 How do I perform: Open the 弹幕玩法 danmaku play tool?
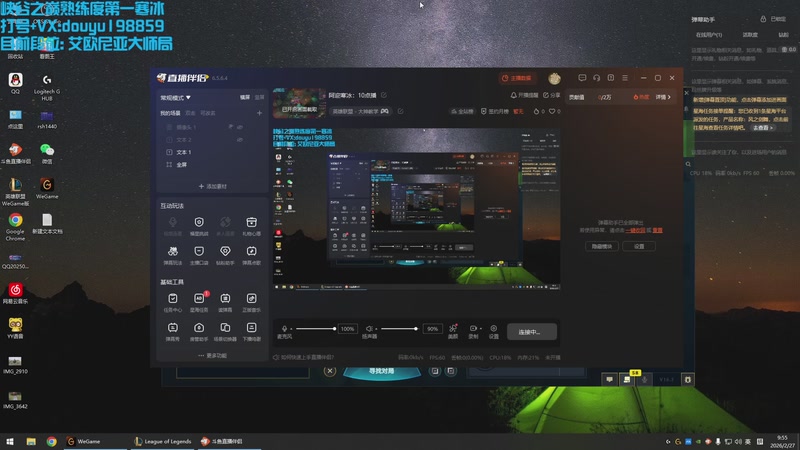pos(173,255)
